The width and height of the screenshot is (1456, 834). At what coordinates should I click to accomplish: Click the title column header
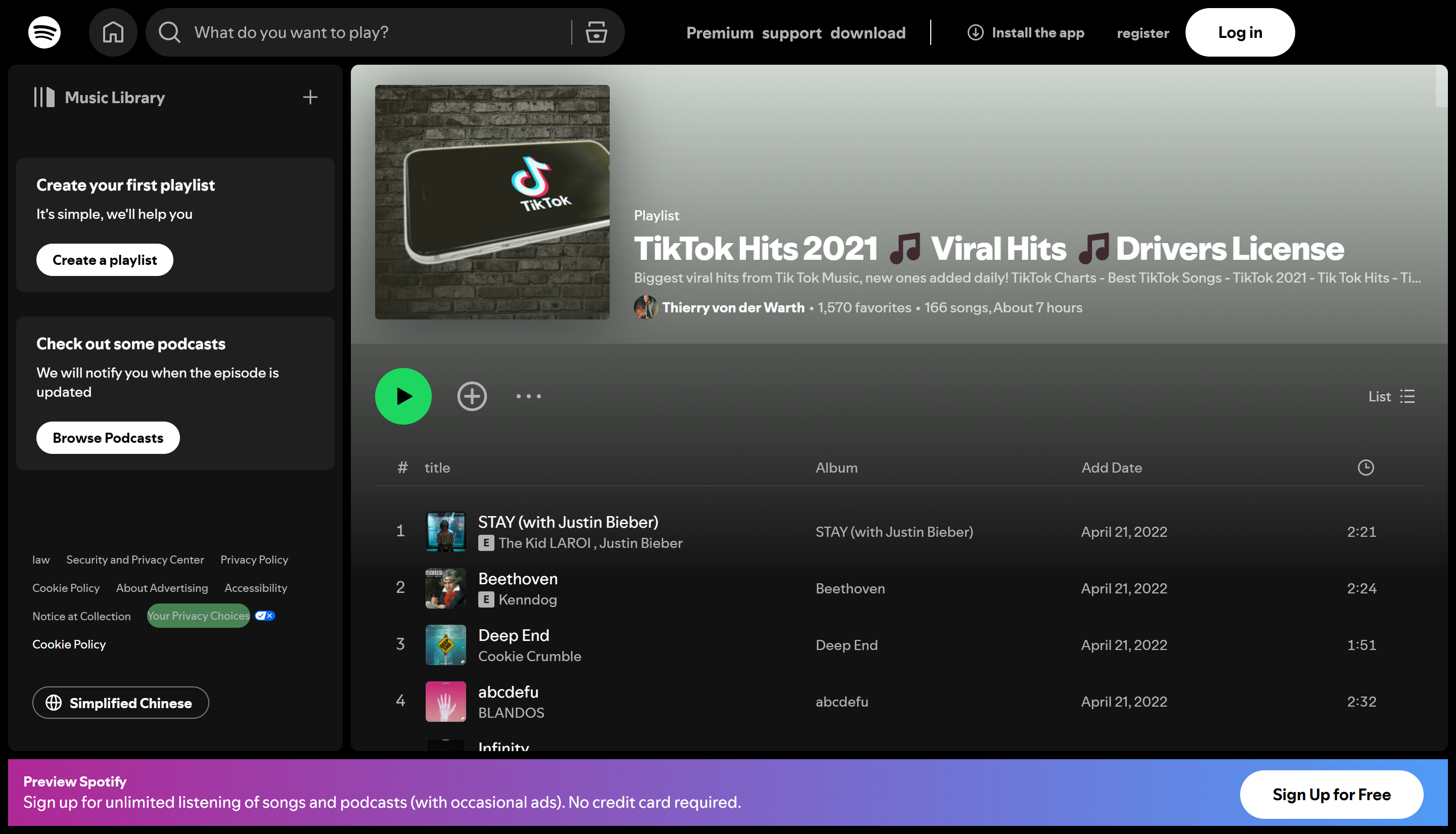coord(437,468)
